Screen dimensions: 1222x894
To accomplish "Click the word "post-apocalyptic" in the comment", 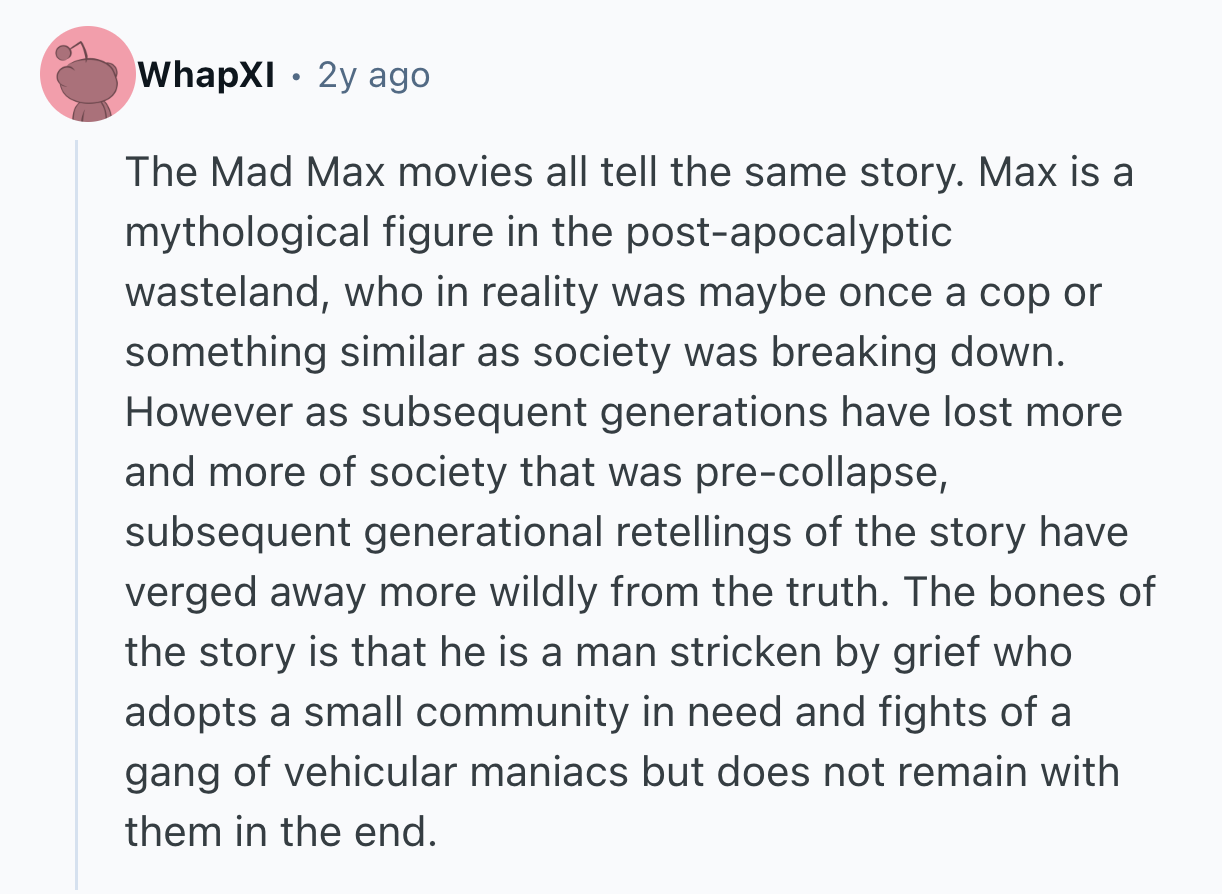I will [790, 233].
